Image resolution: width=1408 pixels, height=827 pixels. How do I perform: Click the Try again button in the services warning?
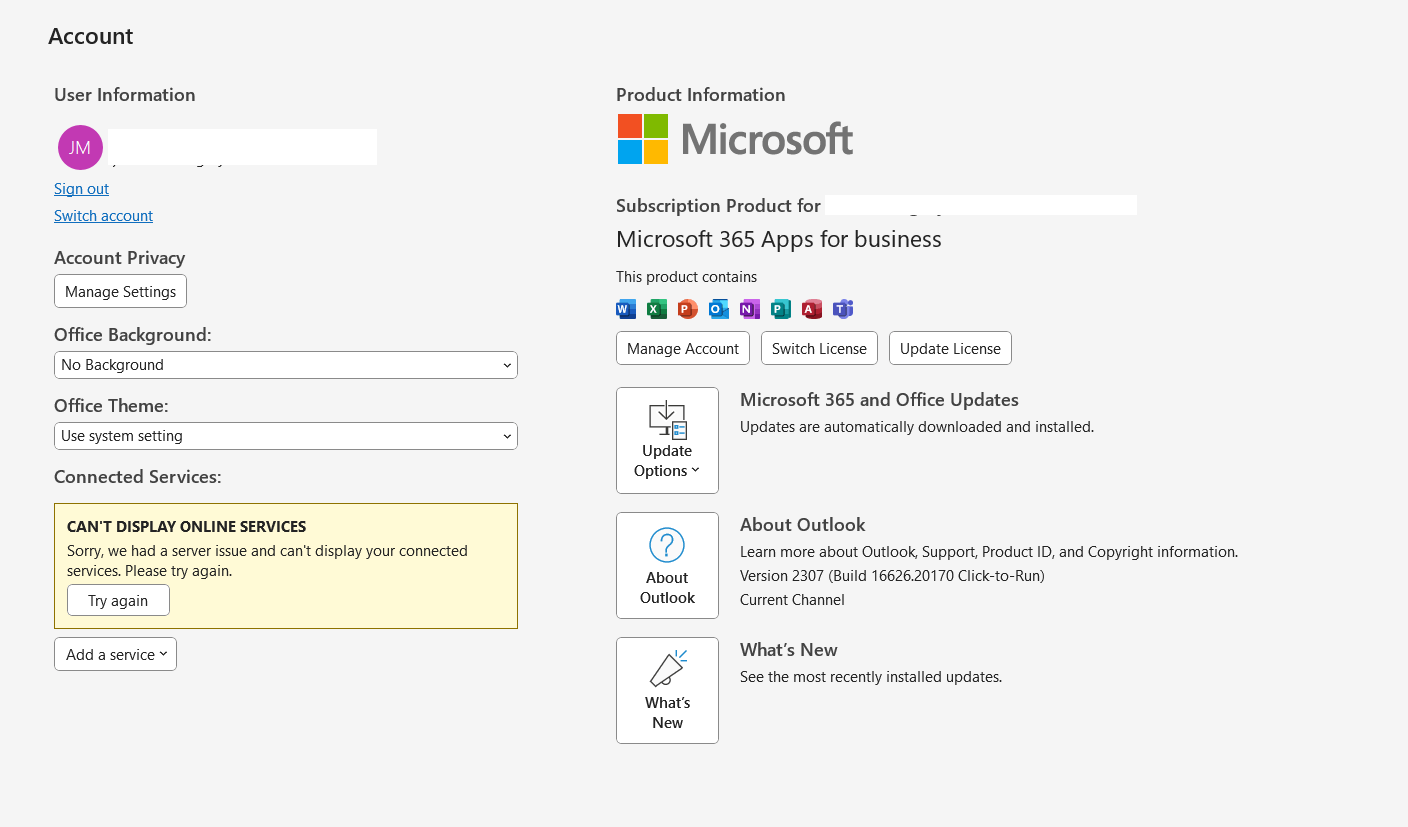[x=118, y=600]
